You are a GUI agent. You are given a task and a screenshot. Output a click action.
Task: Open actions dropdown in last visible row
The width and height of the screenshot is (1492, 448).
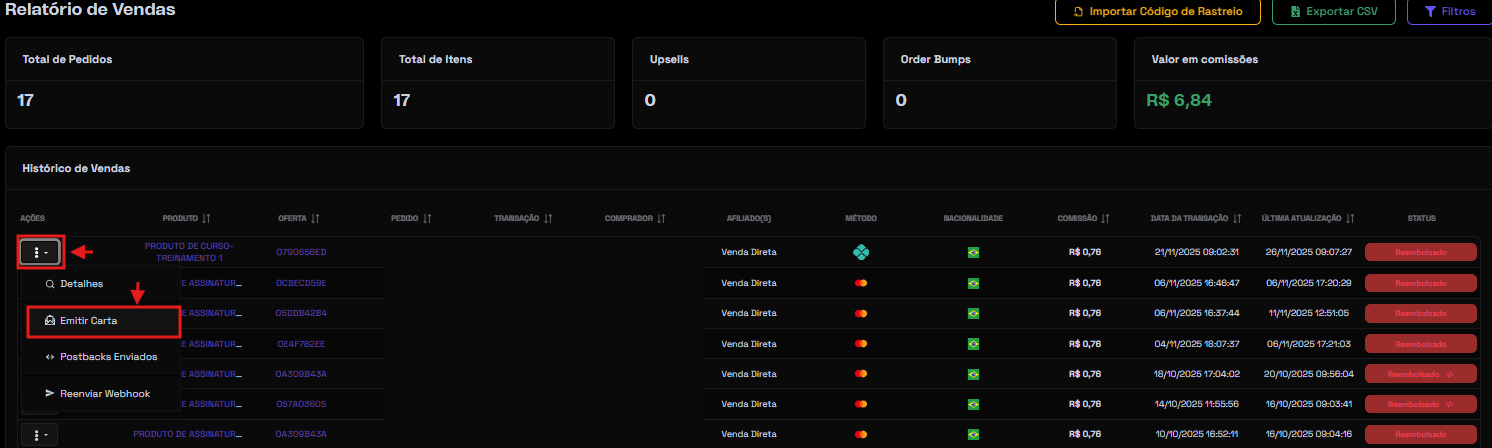tap(41, 434)
